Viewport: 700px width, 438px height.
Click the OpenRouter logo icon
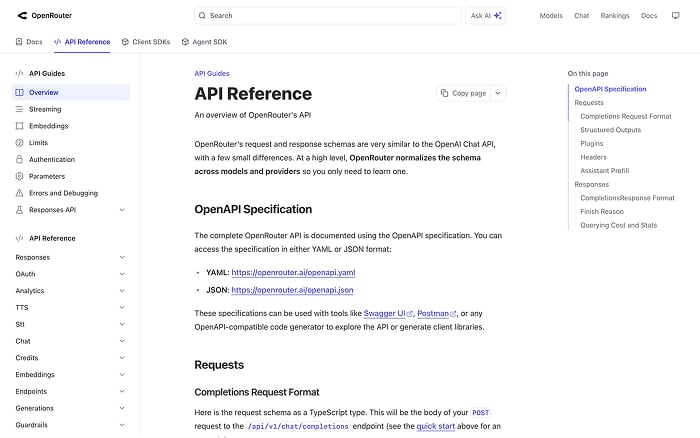pyautogui.click(x=22, y=16)
